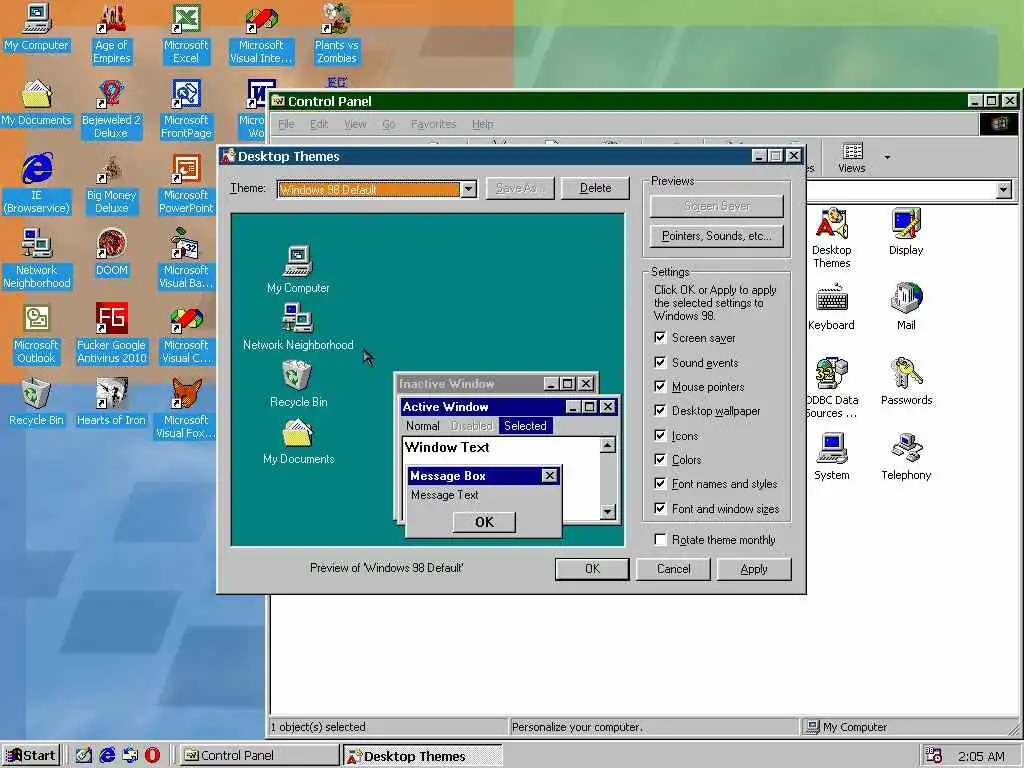
Task: Open the Go menu in Control Panel
Action: click(389, 124)
